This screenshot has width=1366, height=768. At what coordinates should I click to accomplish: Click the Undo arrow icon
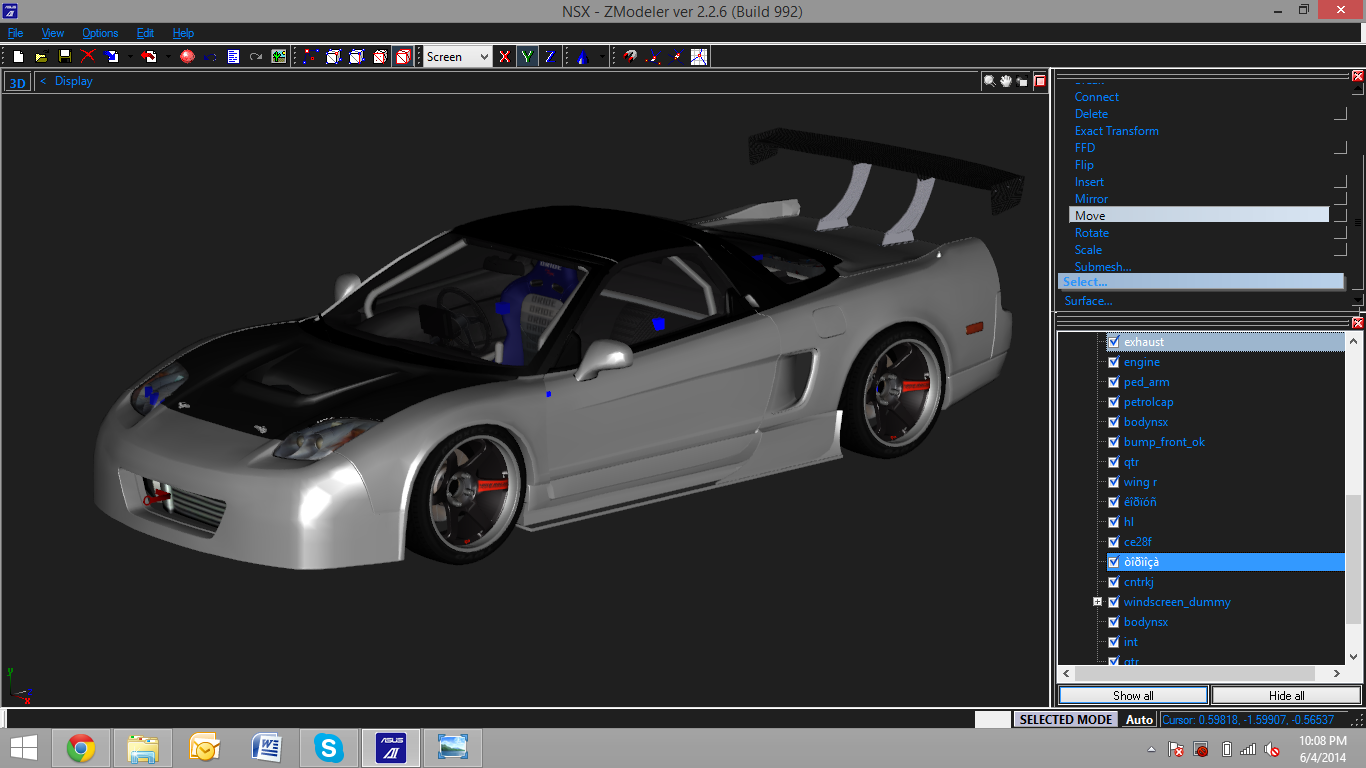pos(210,57)
